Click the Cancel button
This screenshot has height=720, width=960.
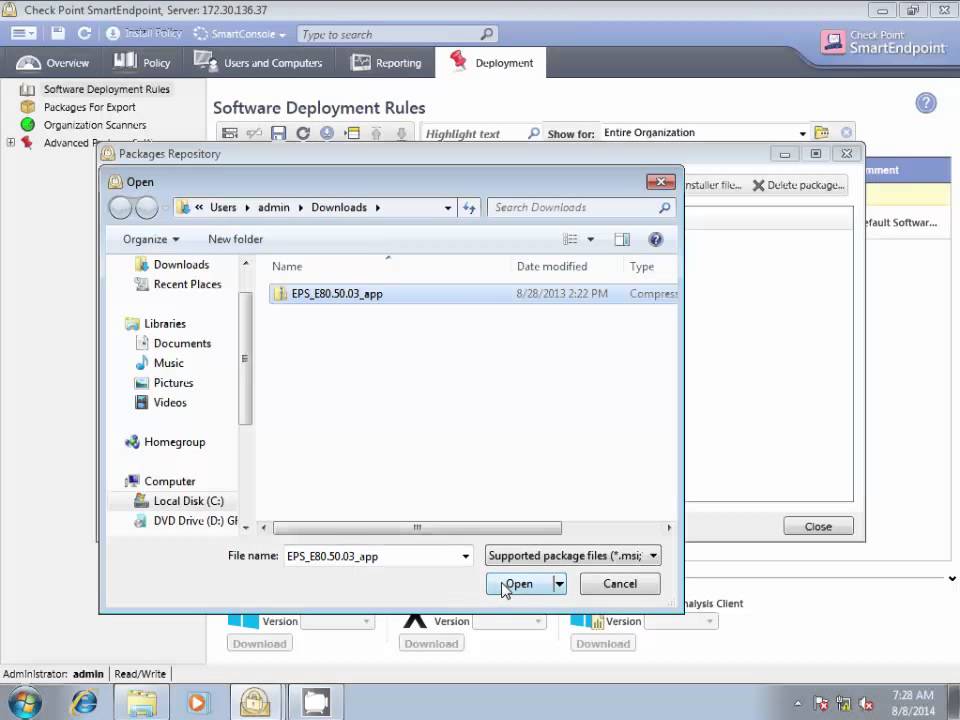coord(620,584)
